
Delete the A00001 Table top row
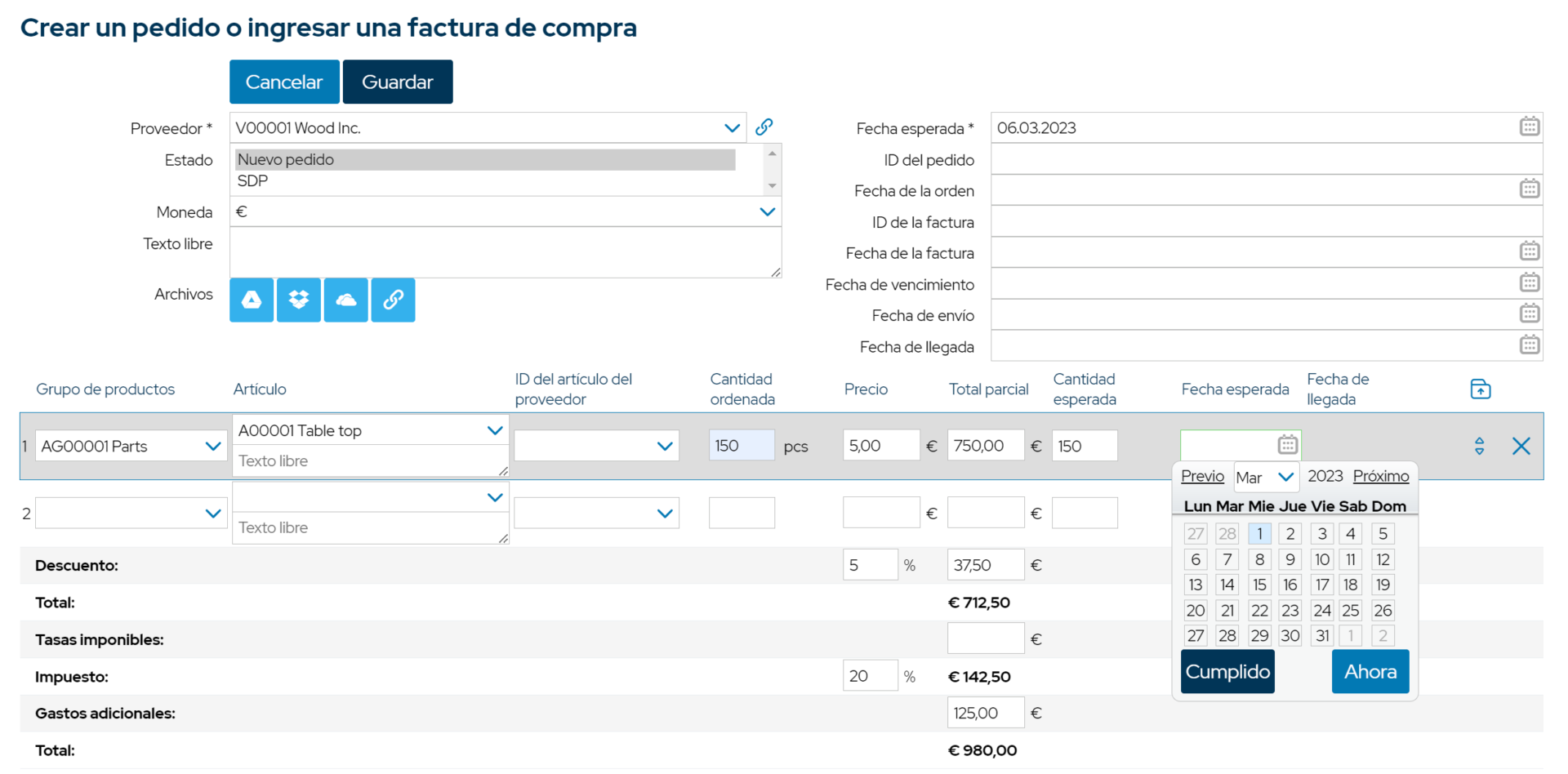1521,446
